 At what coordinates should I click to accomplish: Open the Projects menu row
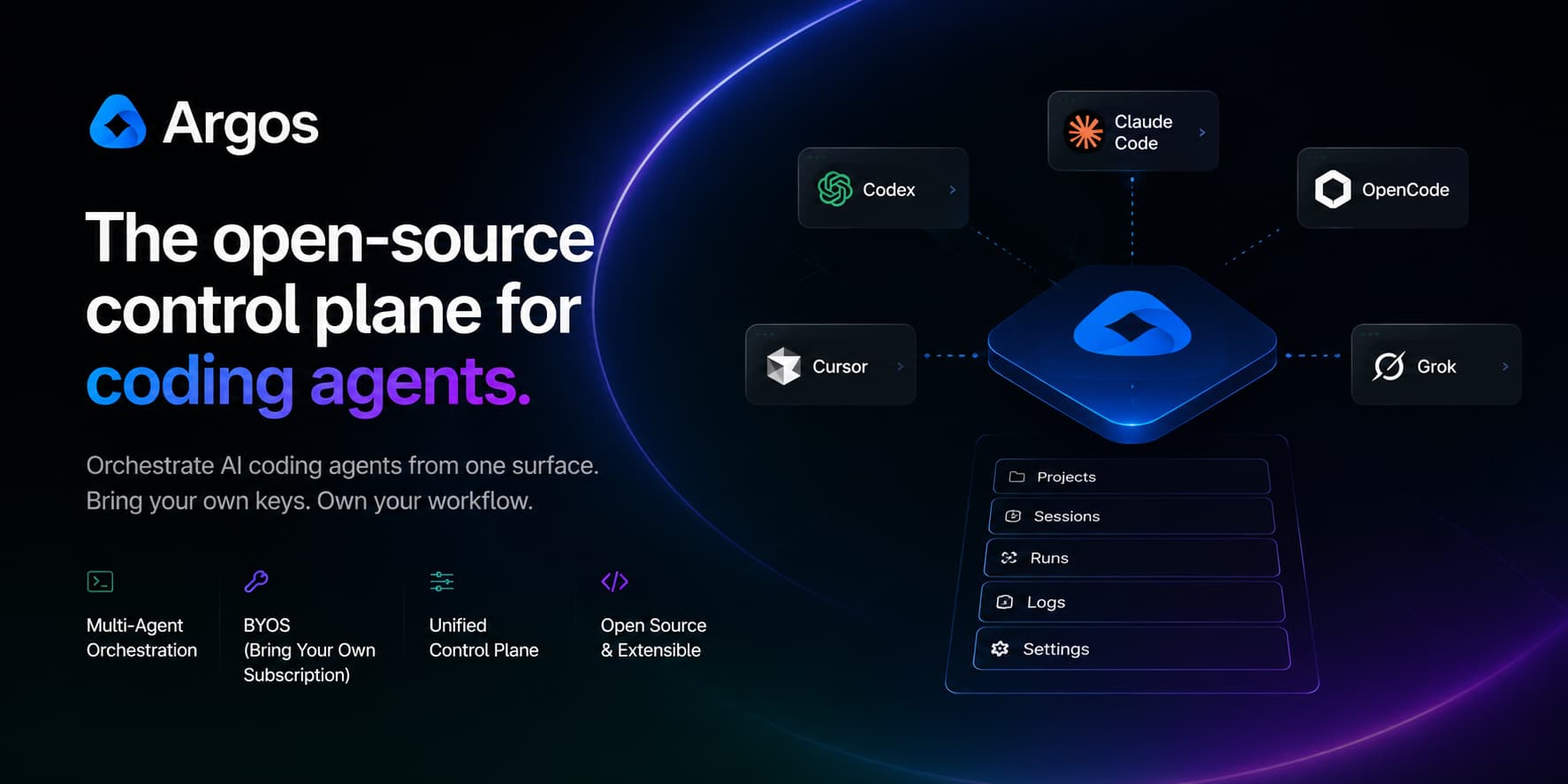(1131, 476)
